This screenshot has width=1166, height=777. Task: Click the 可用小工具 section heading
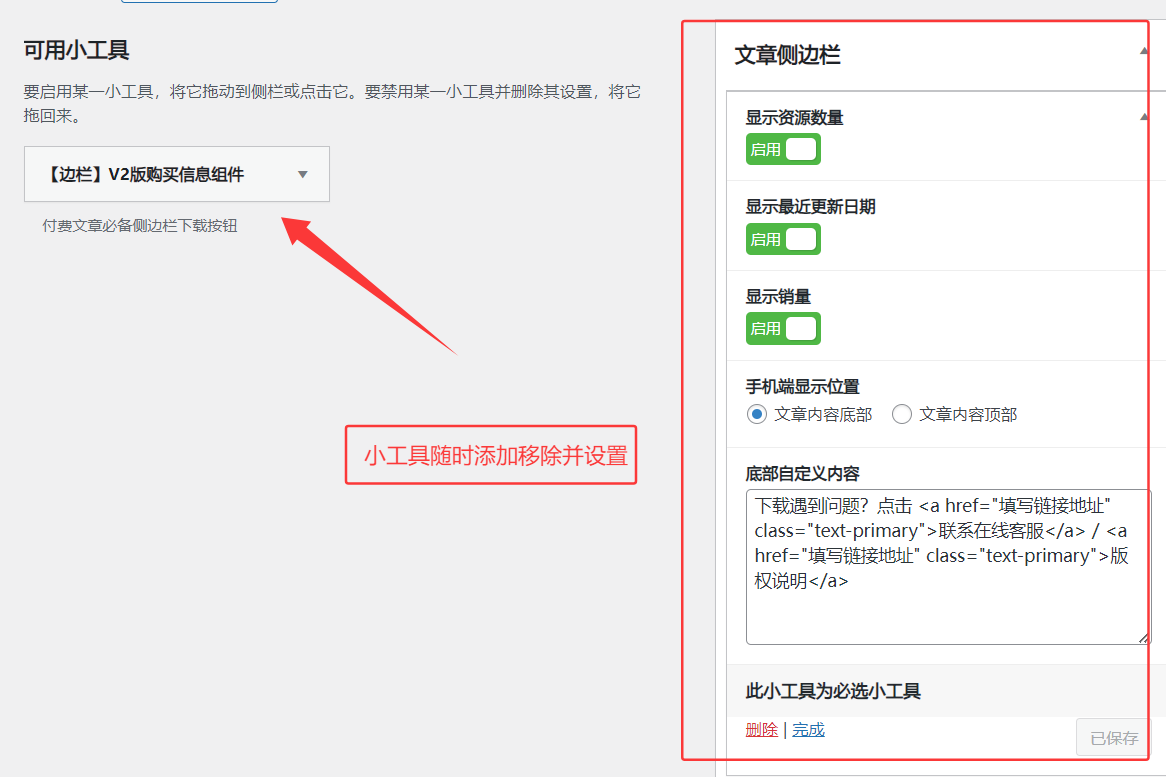click(x=76, y=51)
